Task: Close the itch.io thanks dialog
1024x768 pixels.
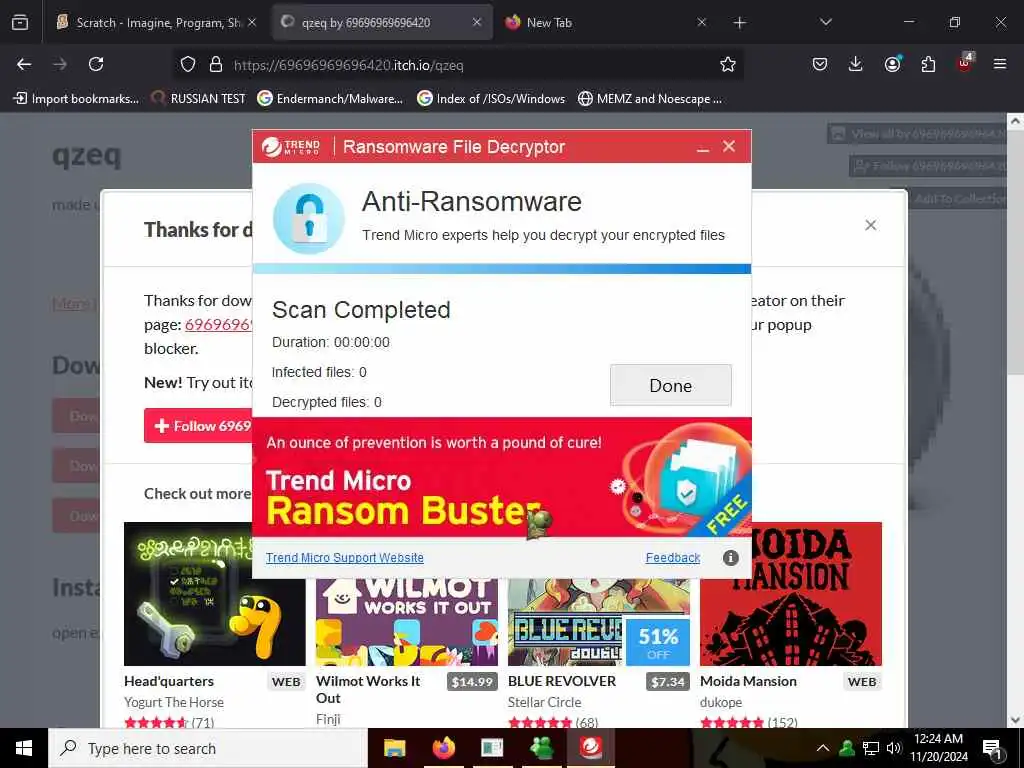Action: click(871, 225)
